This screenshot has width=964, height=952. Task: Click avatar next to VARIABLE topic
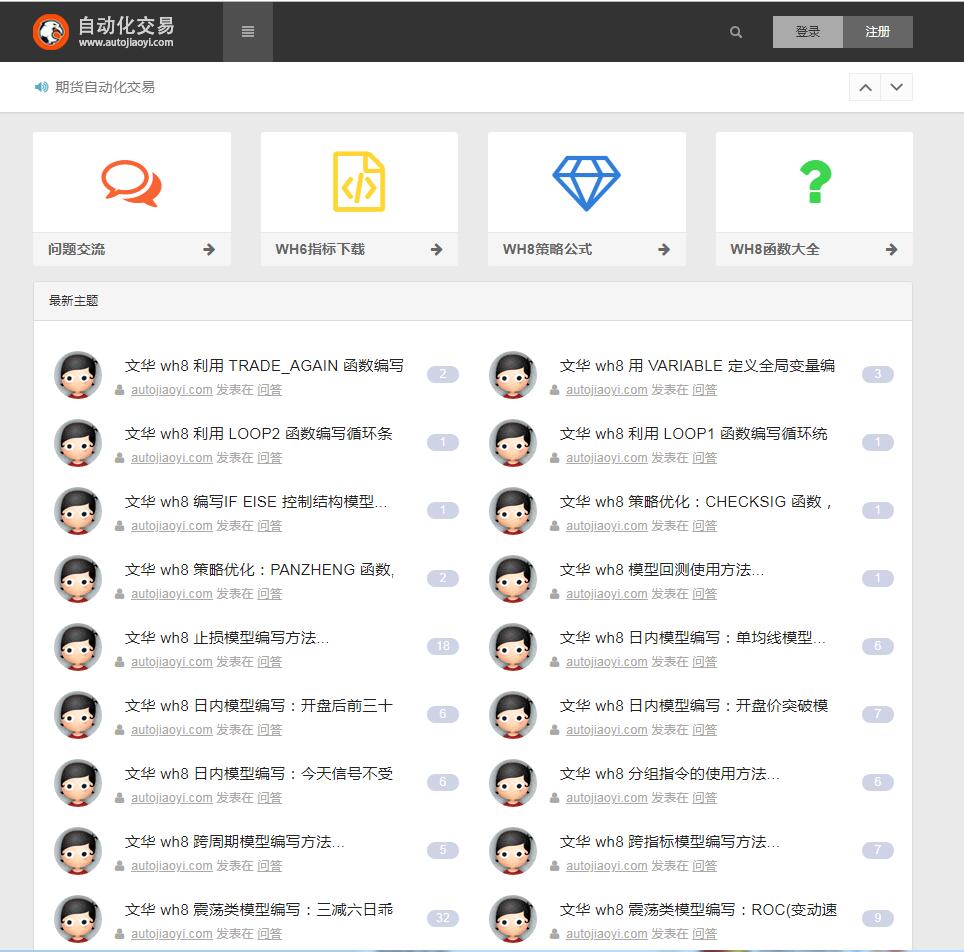coord(513,375)
